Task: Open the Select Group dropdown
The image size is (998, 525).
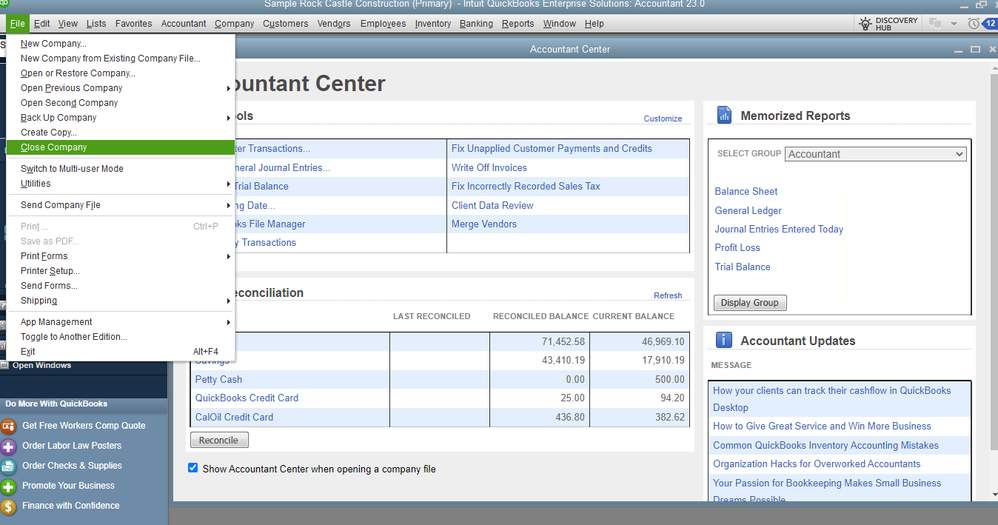Action: (875, 154)
